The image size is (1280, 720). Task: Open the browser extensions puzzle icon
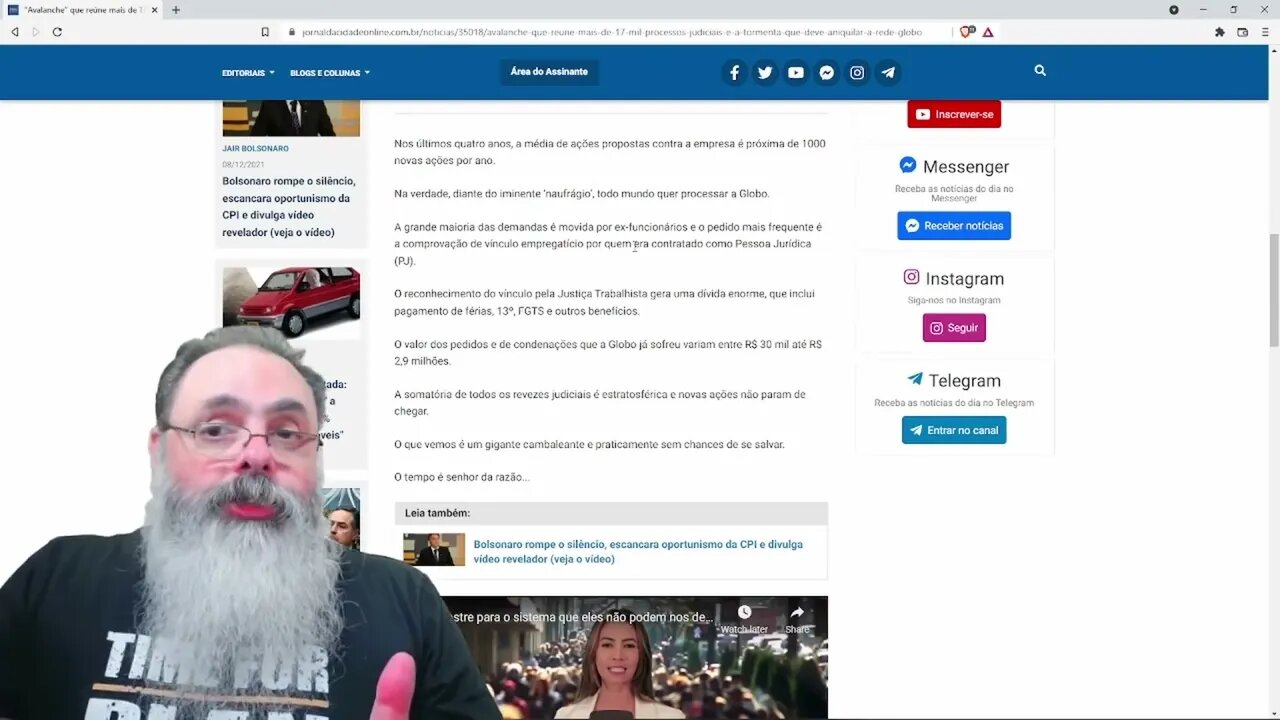1220,32
